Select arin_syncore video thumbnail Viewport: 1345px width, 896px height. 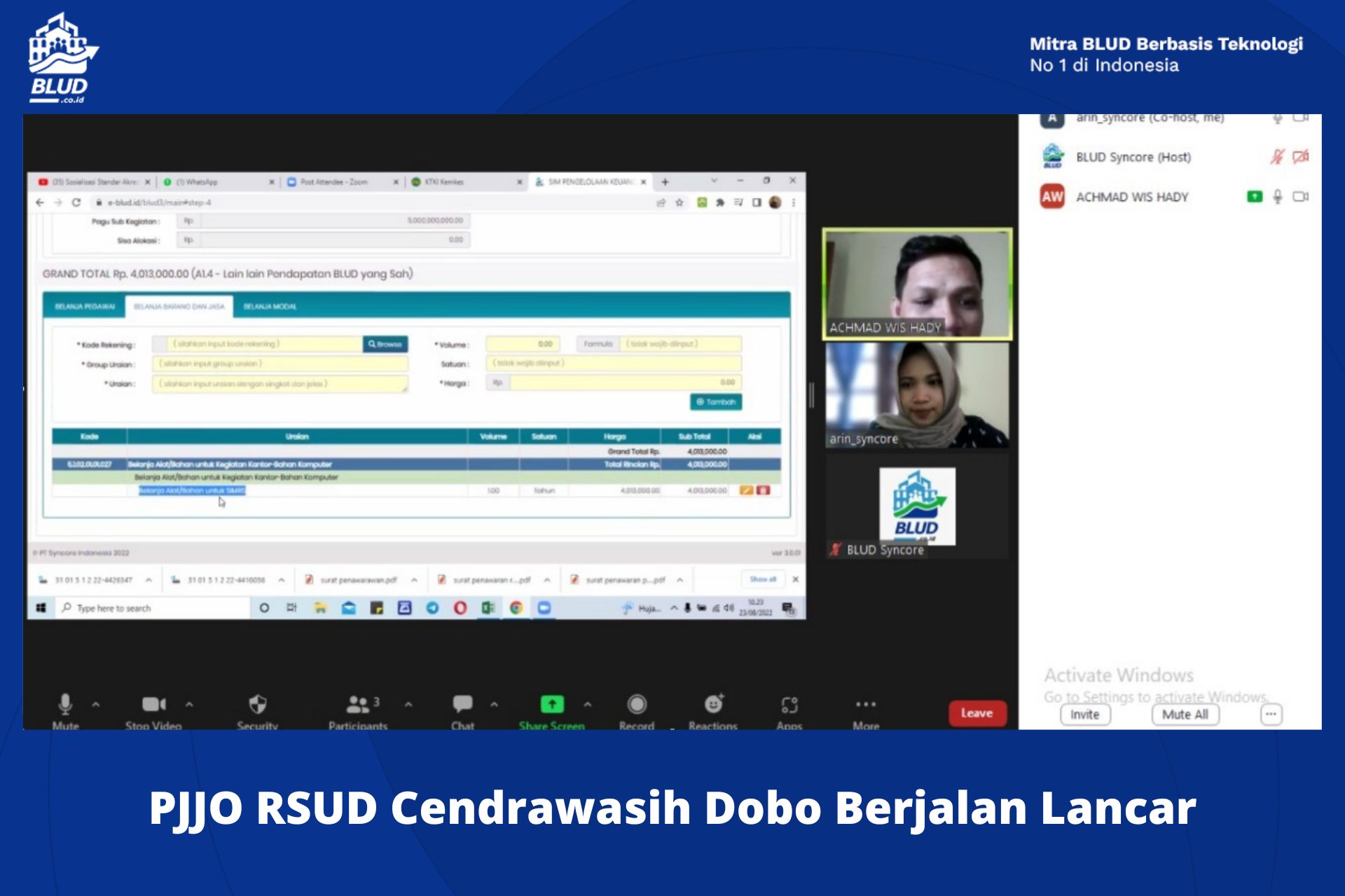(918, 395)
